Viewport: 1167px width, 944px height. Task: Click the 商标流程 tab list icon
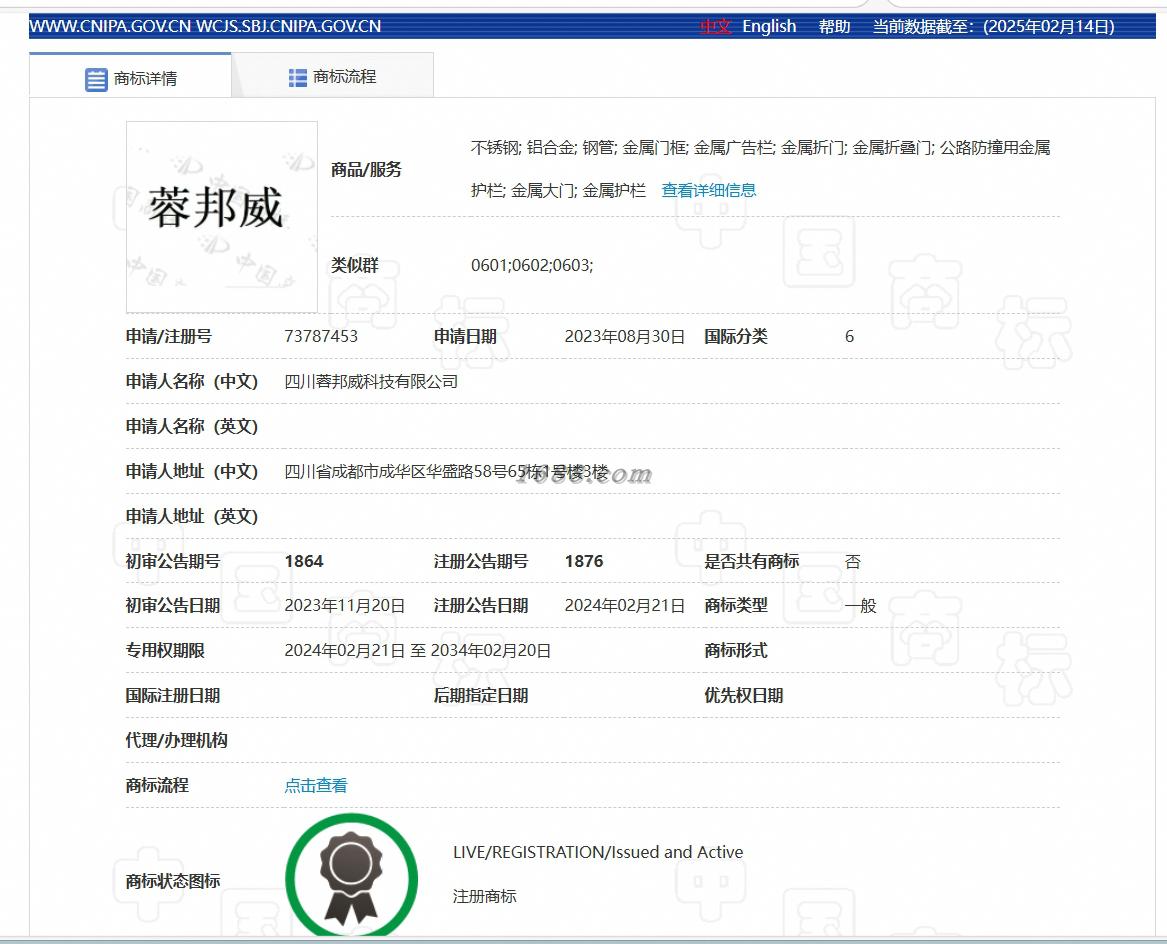click(x=298, y=77)
